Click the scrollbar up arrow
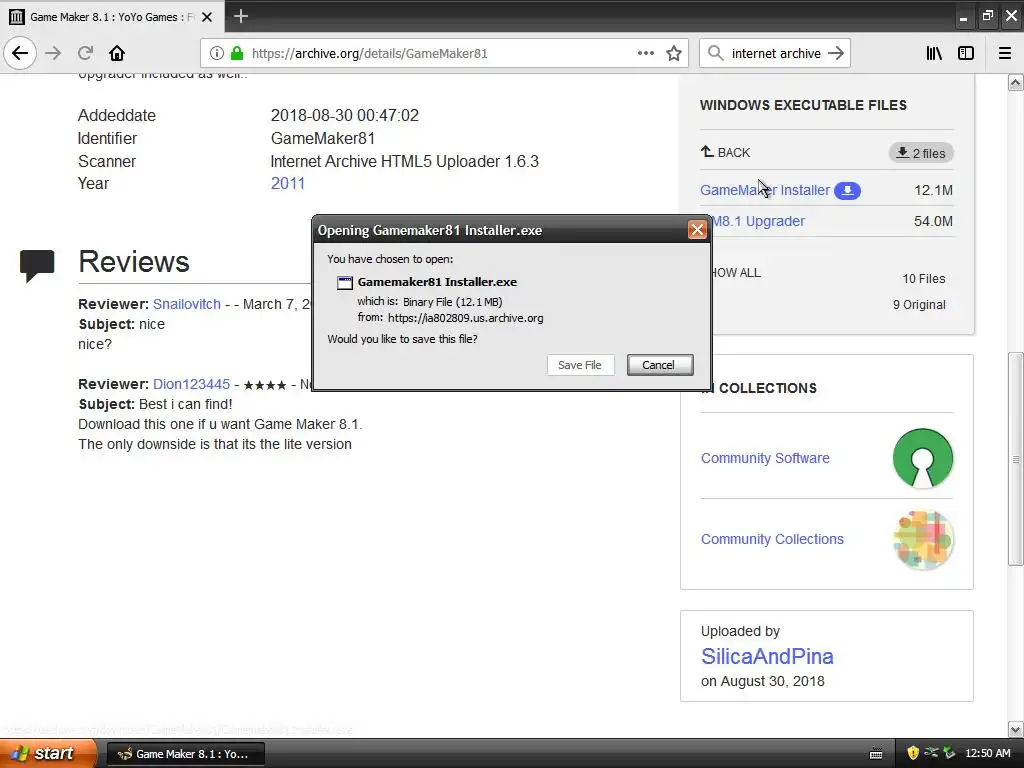Viewport: 1024px width, 768px height. coord(1016,82)
